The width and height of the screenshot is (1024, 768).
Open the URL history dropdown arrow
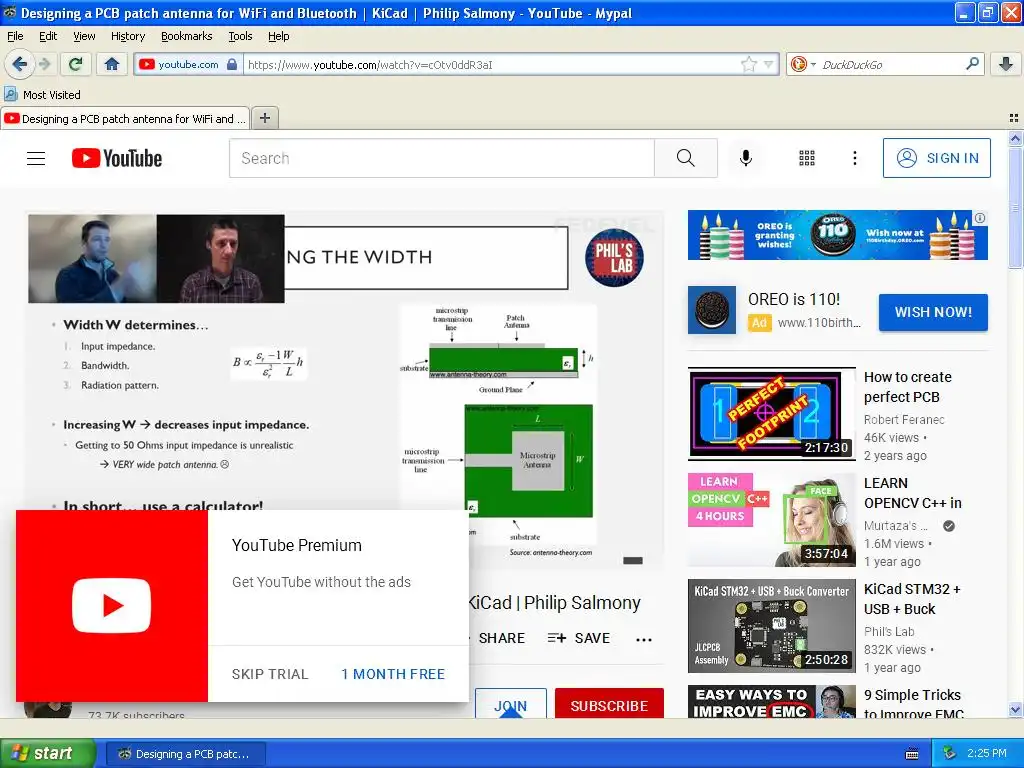(769, 65)
